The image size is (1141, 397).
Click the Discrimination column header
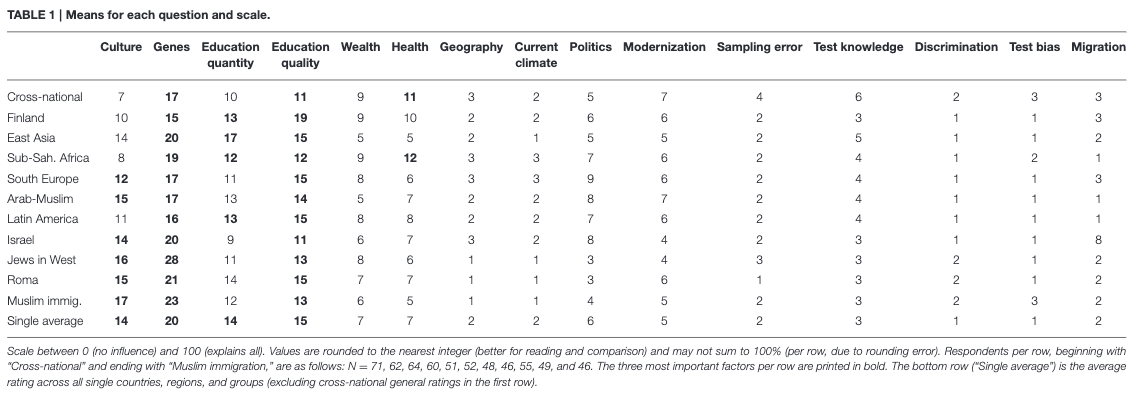956,47
